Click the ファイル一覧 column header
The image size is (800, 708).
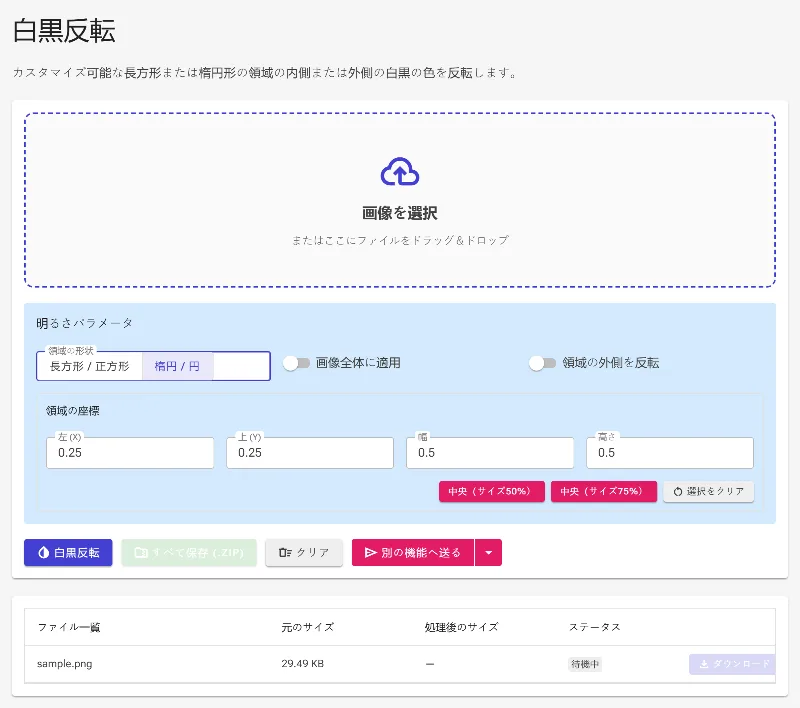[69, 627]
